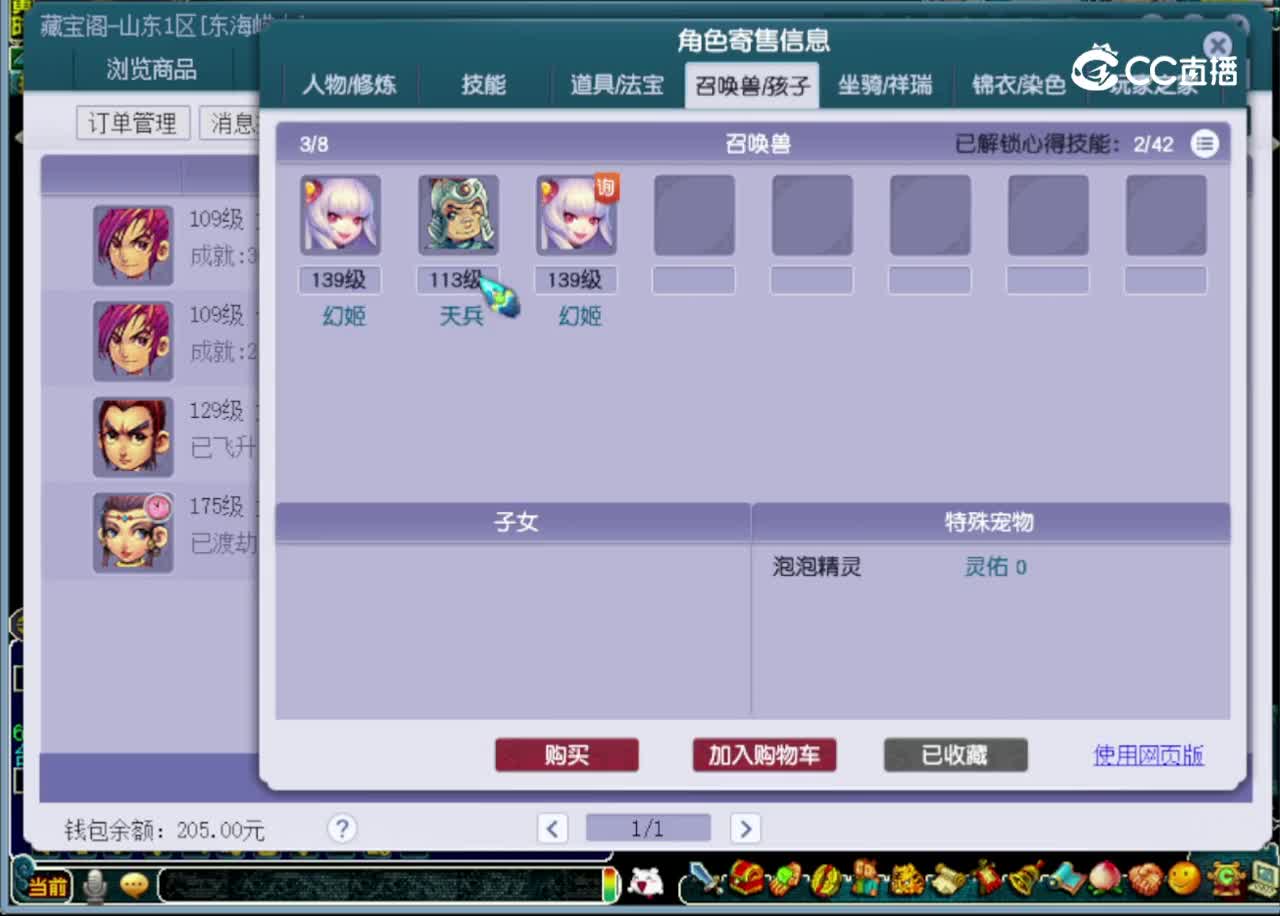
Task: Click the microphone icon near the bottom left
Action: (x=96, y=885)
